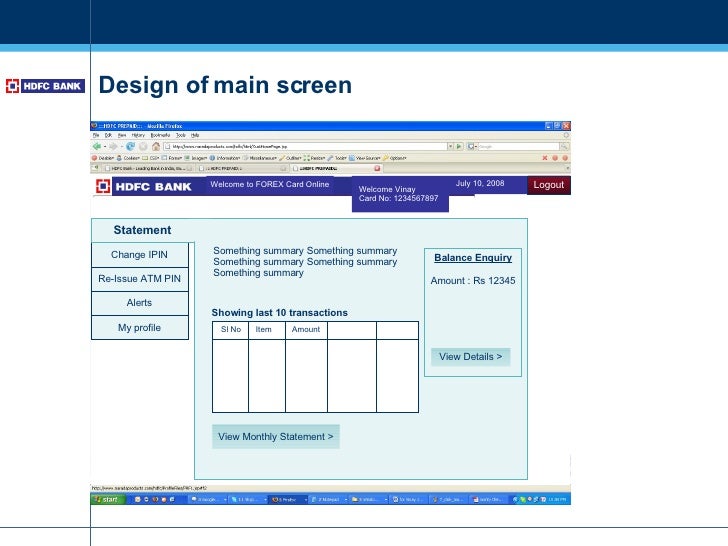
Task: Open the Tools menu in developer toolbar
Action: pyautogui.click(x=337, y=158)
